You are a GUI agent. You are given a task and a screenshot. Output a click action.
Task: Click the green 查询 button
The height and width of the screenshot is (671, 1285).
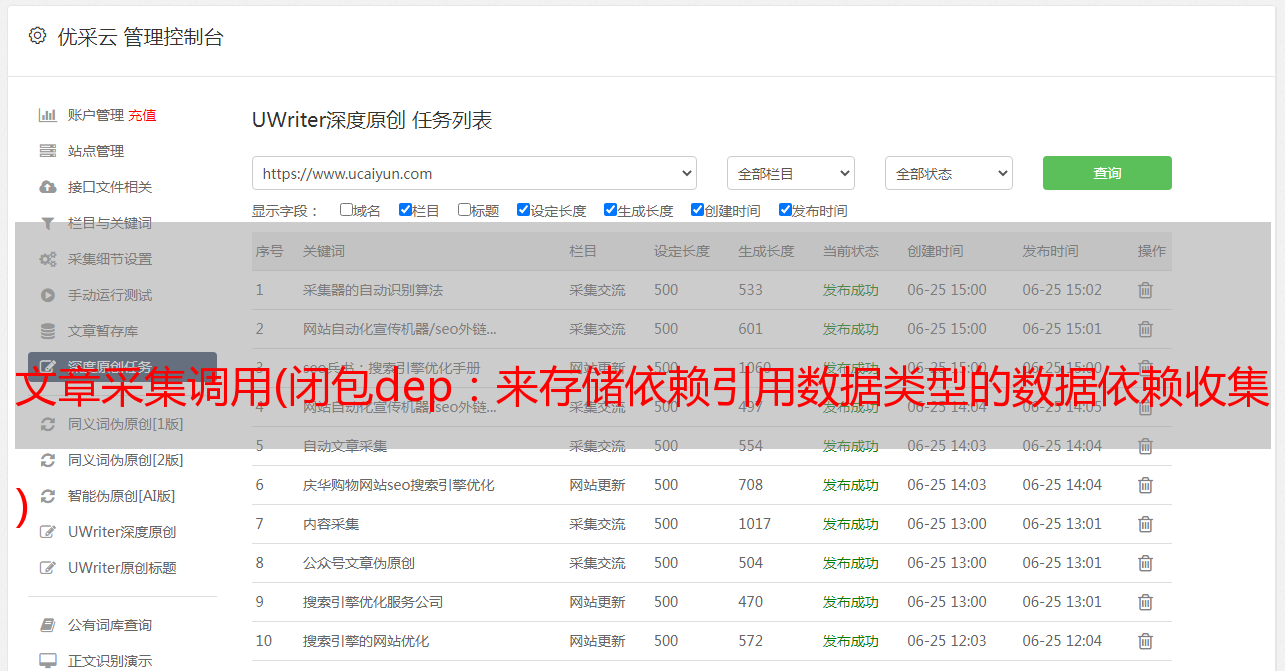[1107, 173]
